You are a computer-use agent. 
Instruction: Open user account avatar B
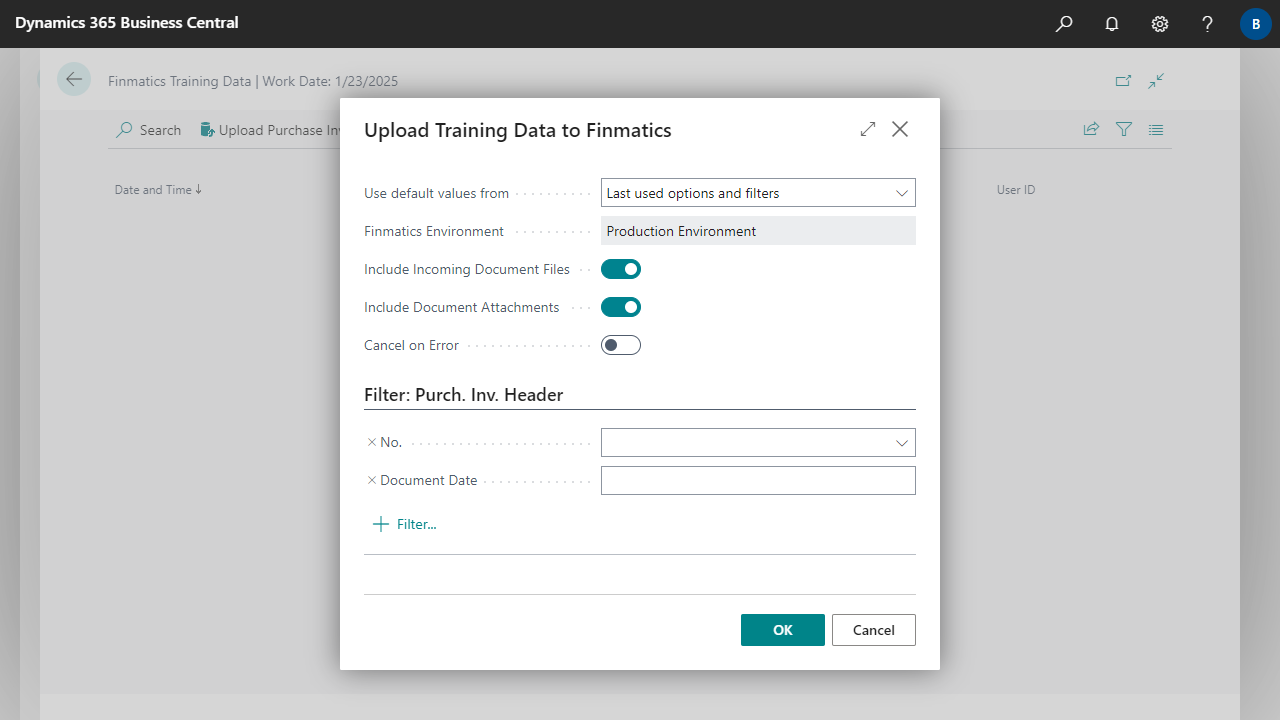point(1256,24)
